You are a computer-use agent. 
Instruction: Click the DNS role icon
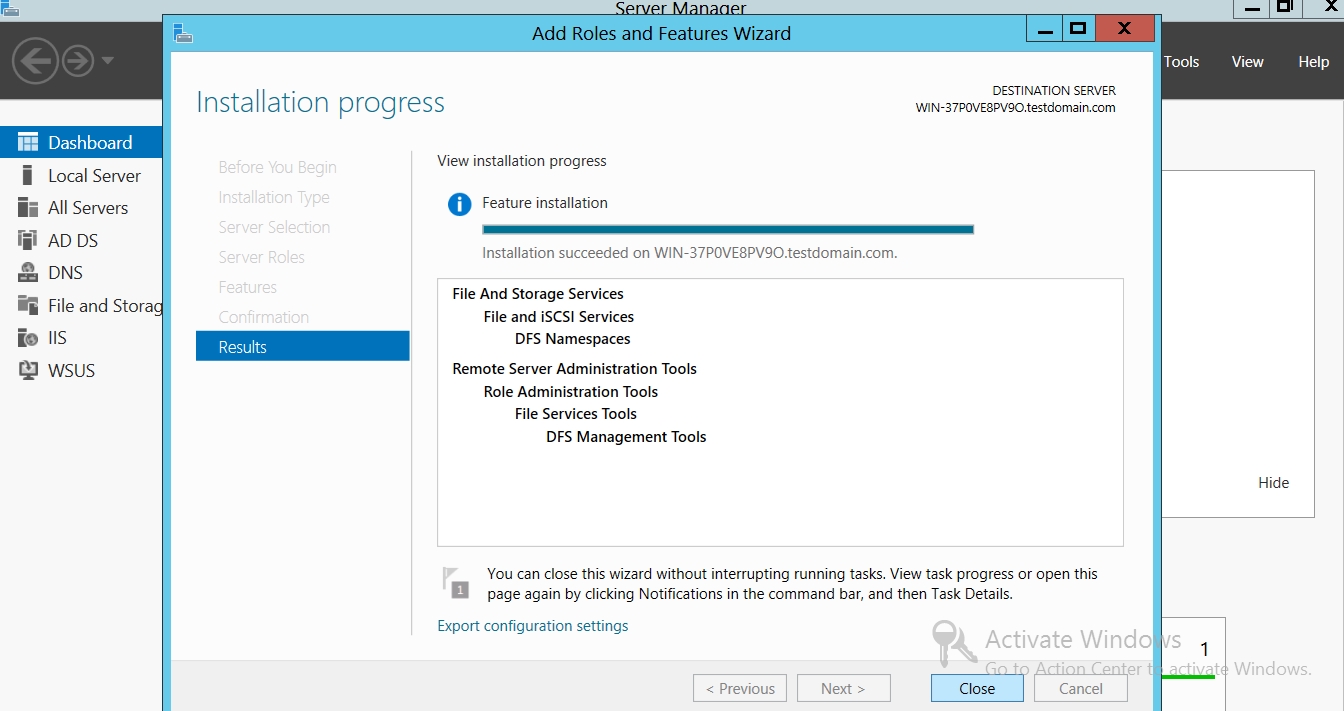pyautogui.click(x=28, y=273)
